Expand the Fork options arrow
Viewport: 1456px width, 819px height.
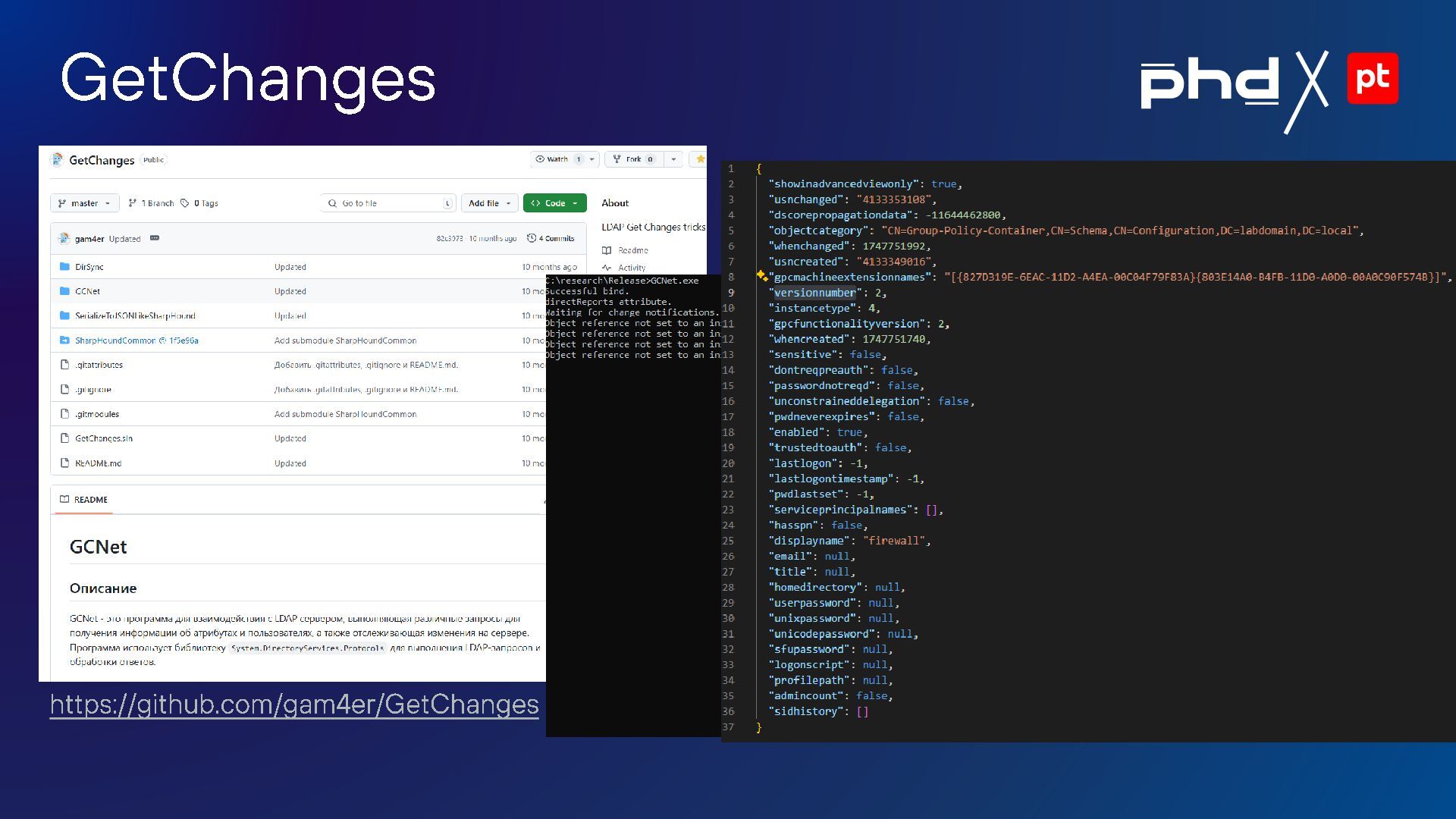pos(673,159)
